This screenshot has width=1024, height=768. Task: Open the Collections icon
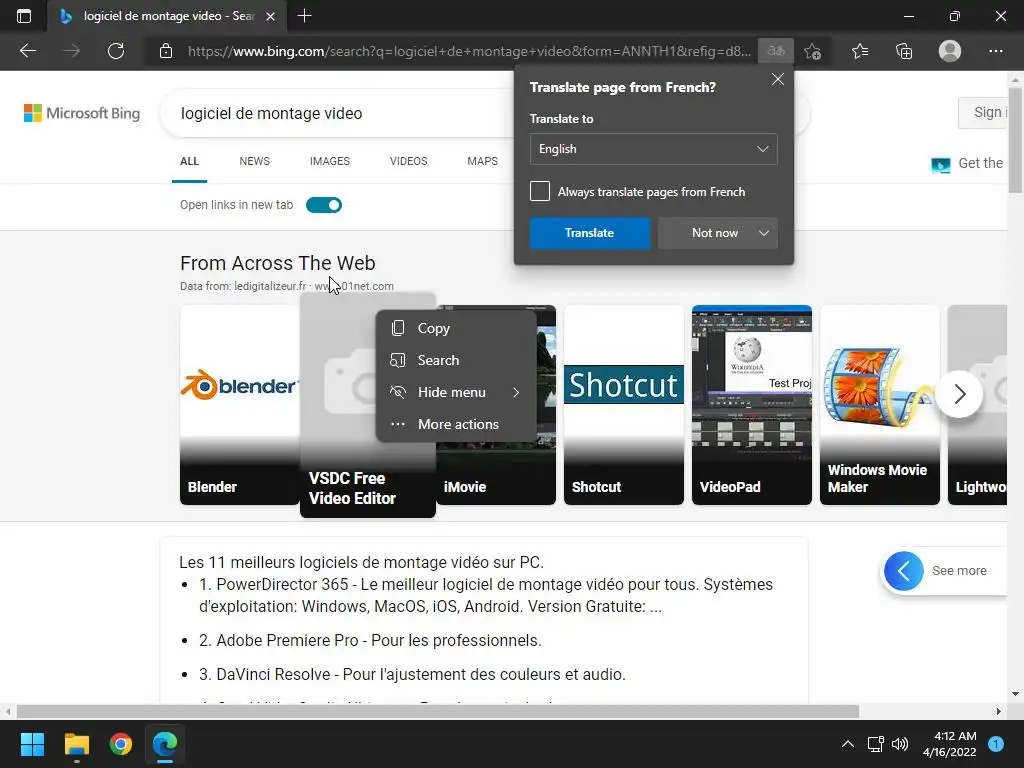pos(904,51)
